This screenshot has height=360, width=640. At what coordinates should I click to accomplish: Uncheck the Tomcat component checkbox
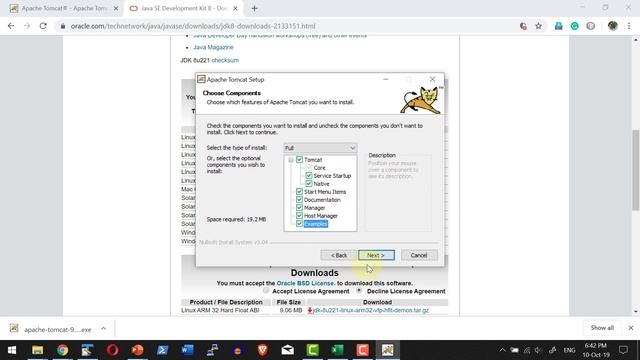point(299,160)
